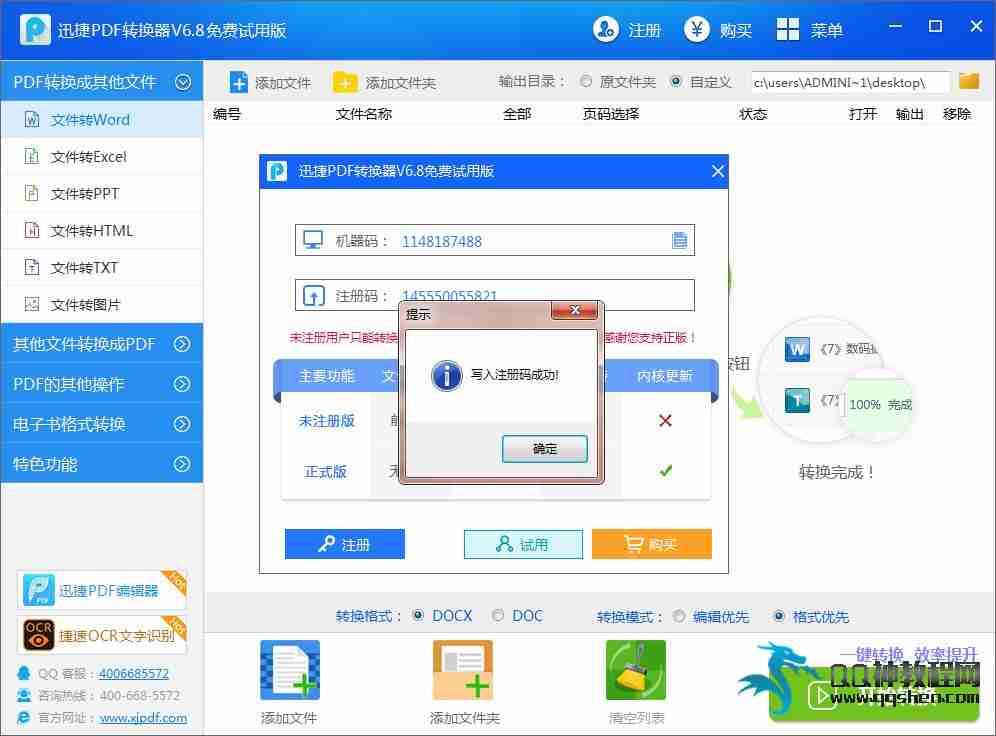Select 文件转TXT in sidebar
Screen dimensions: 996x736
102,267
